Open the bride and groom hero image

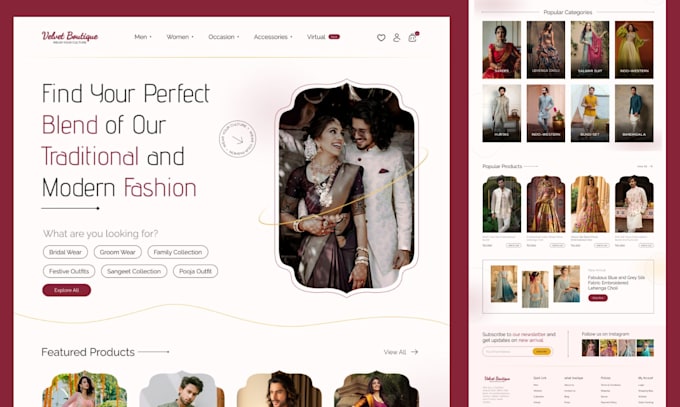pos(347,187)
